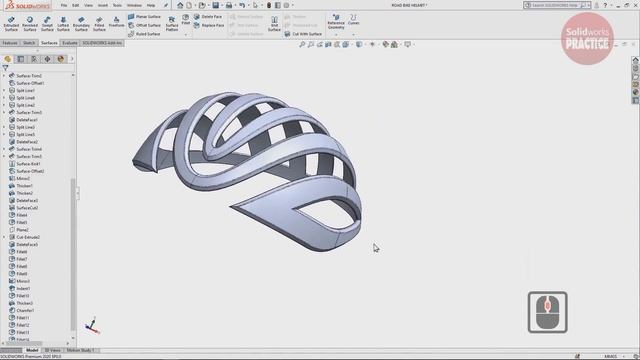Click the Cut With Surface command
This screenshot has width=640, height=360.
tap(303, 34)
